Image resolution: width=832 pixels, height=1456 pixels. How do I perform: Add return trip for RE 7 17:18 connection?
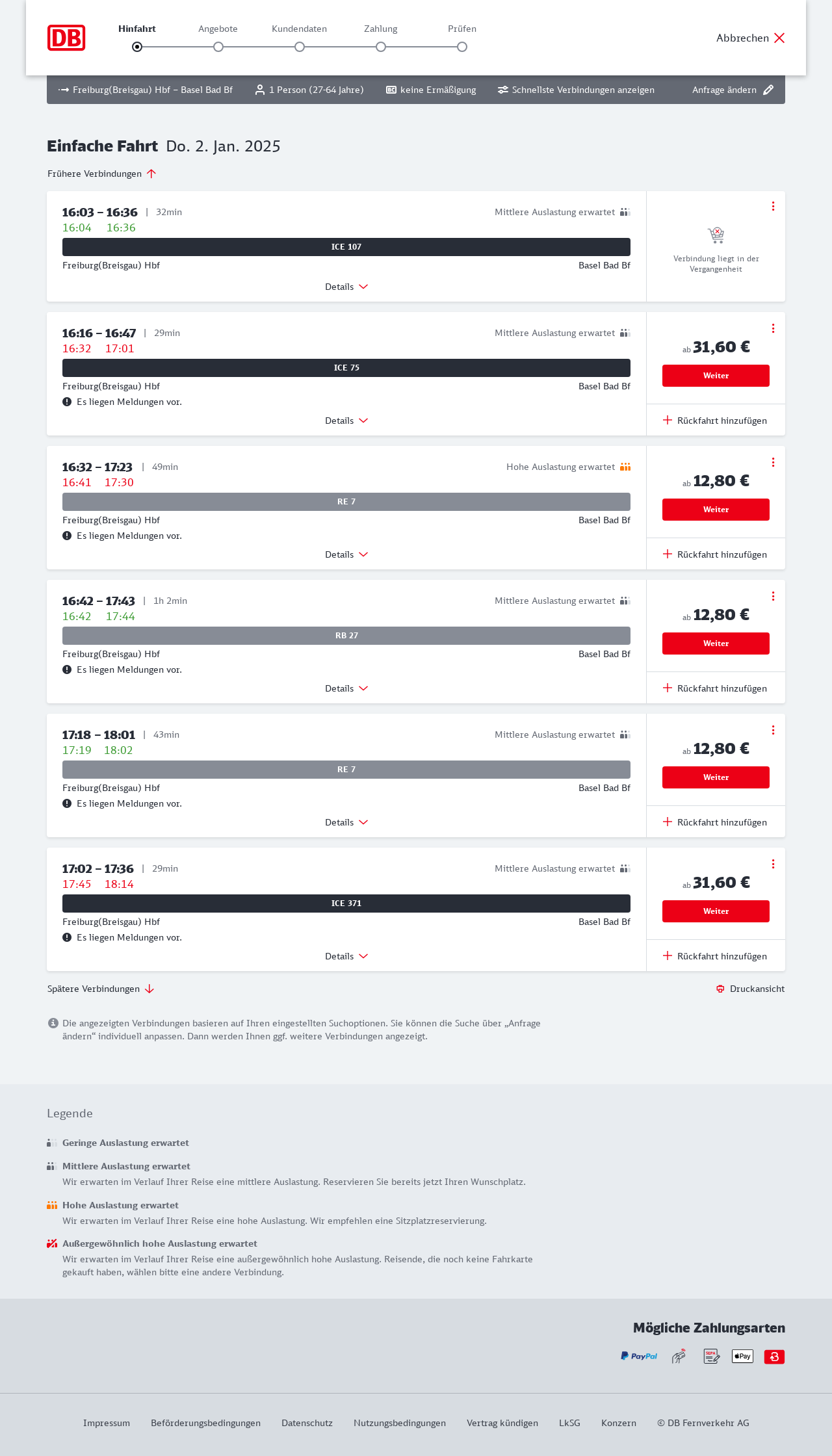point(715,822)
